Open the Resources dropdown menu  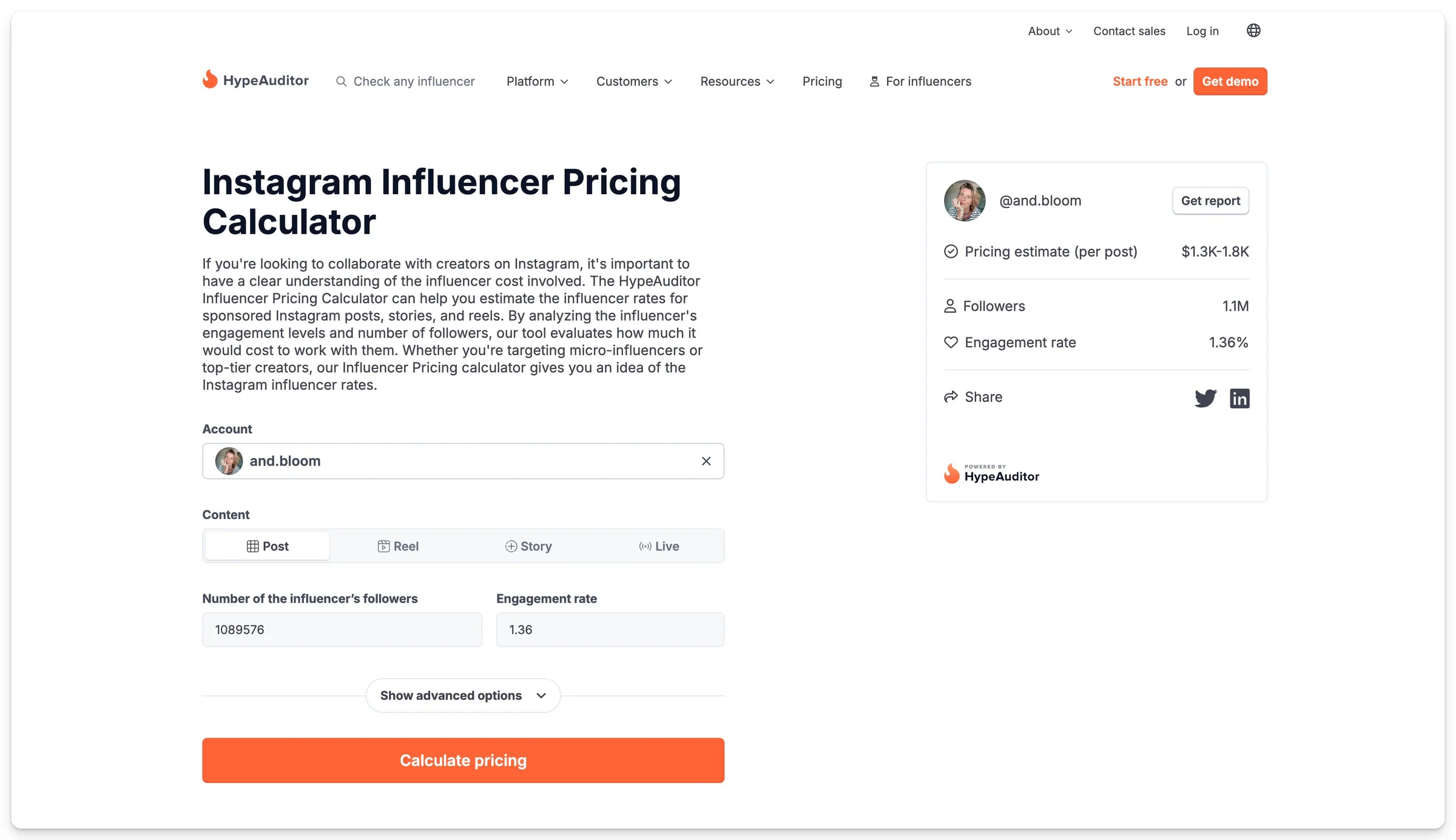coord(737,81)
